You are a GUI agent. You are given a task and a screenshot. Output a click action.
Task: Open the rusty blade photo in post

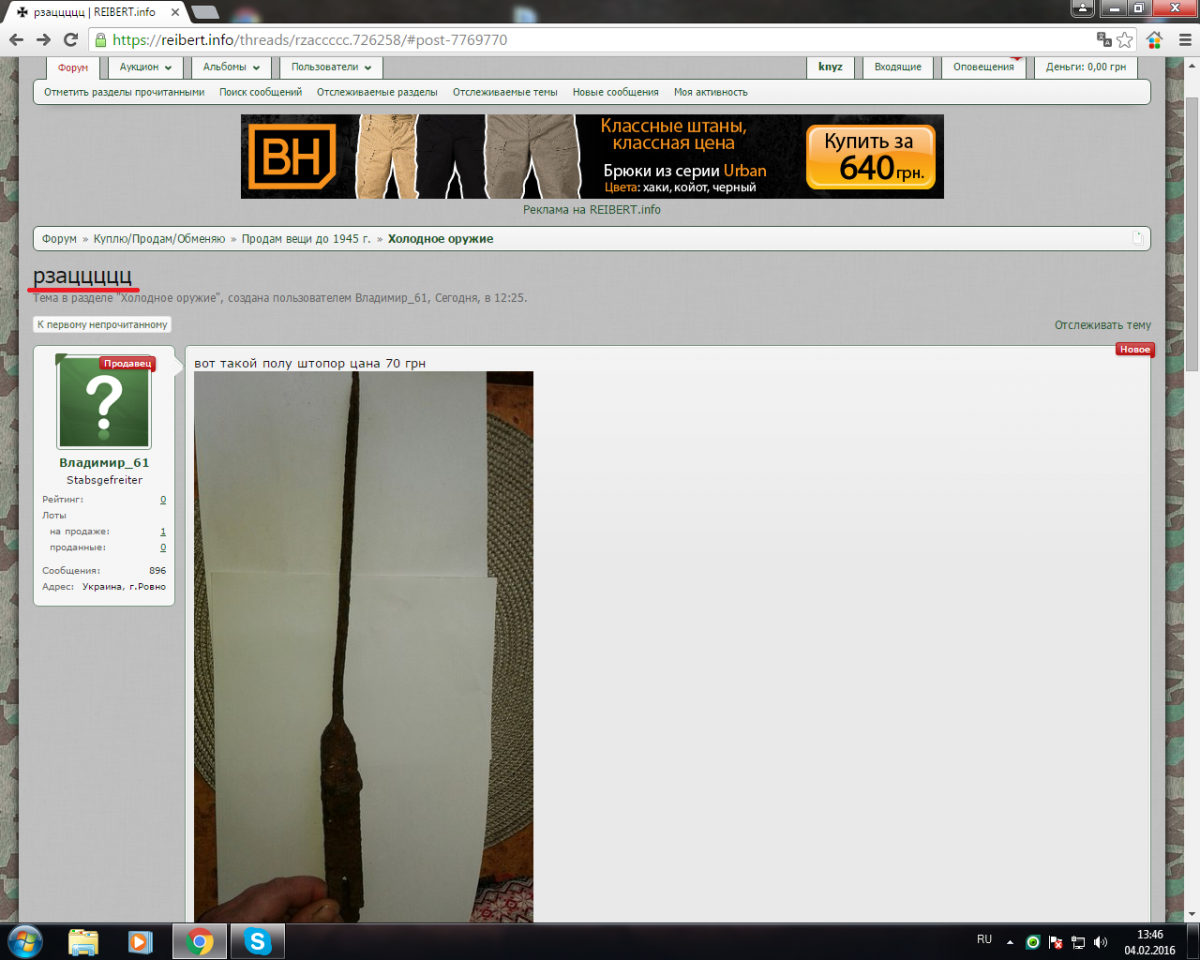364,646
